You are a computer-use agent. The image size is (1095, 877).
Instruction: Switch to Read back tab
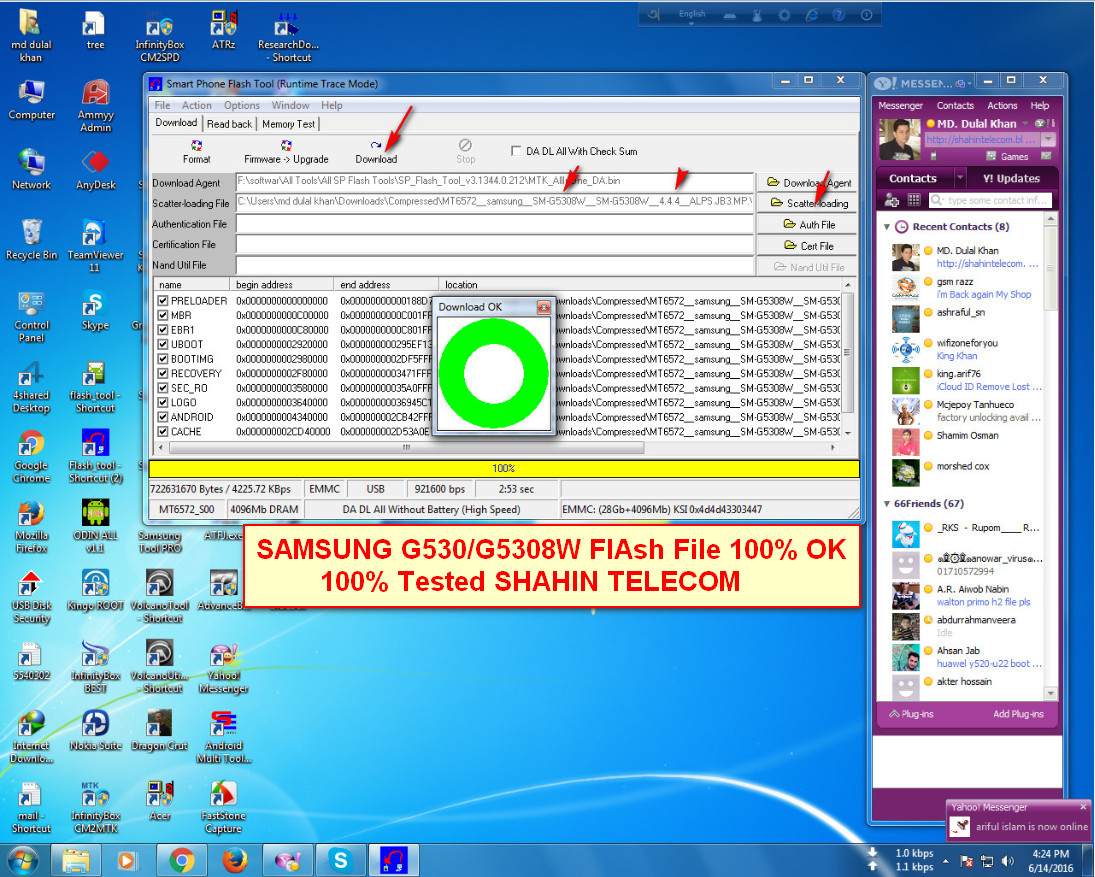point(229,124)
